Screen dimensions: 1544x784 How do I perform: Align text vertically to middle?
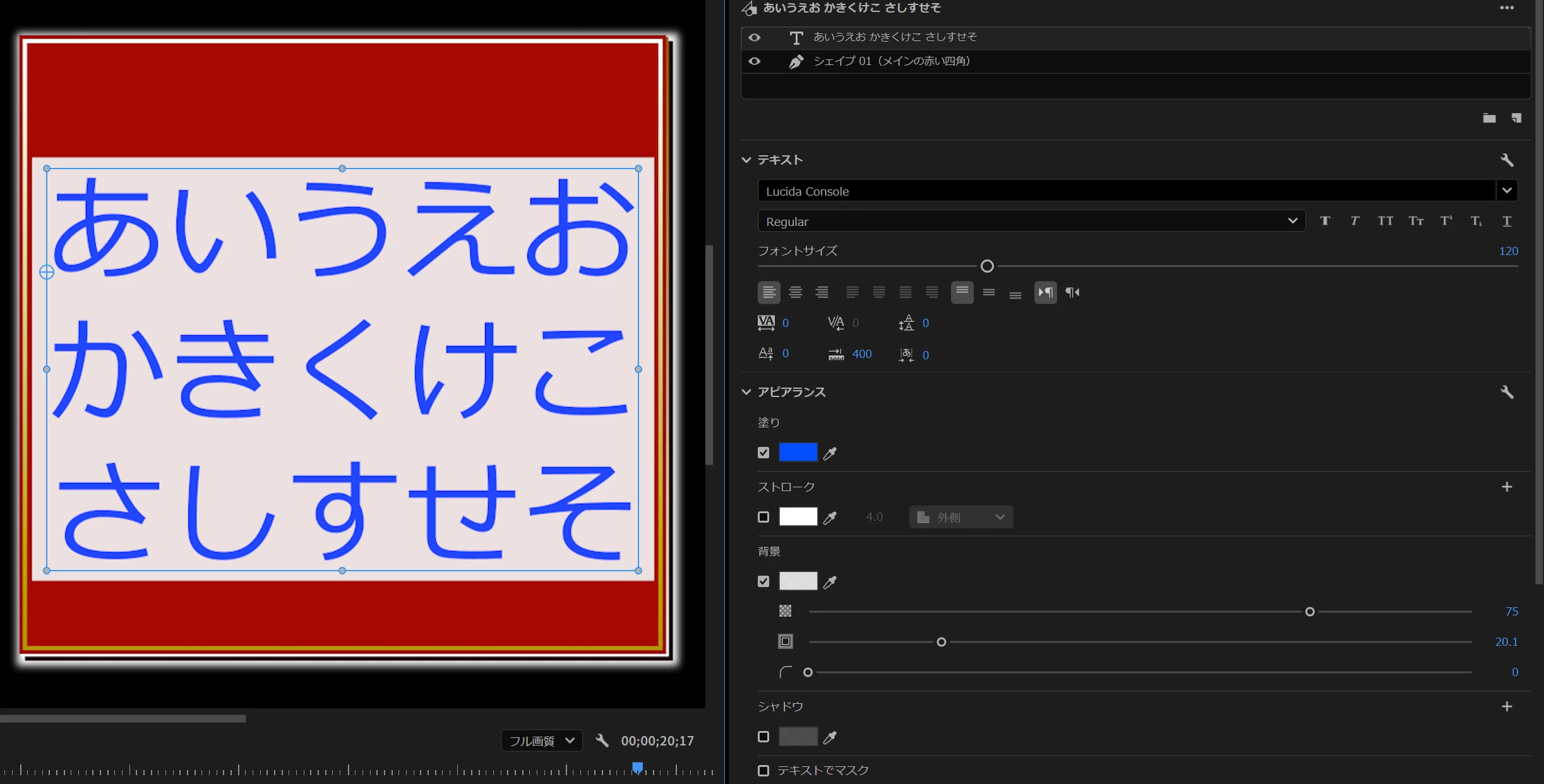click(989, 292)
